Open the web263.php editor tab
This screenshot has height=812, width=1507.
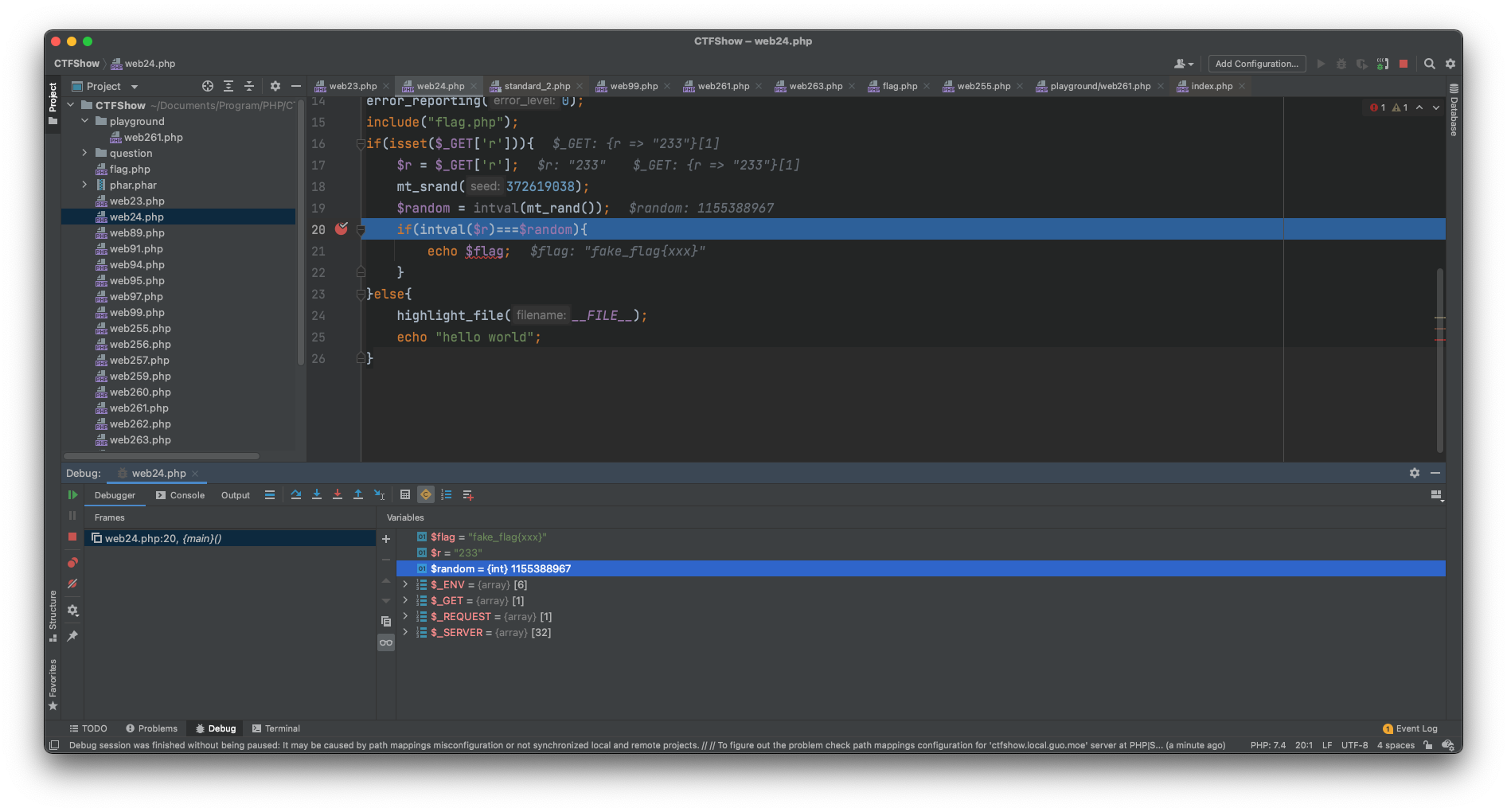click(x=815, y=86)
